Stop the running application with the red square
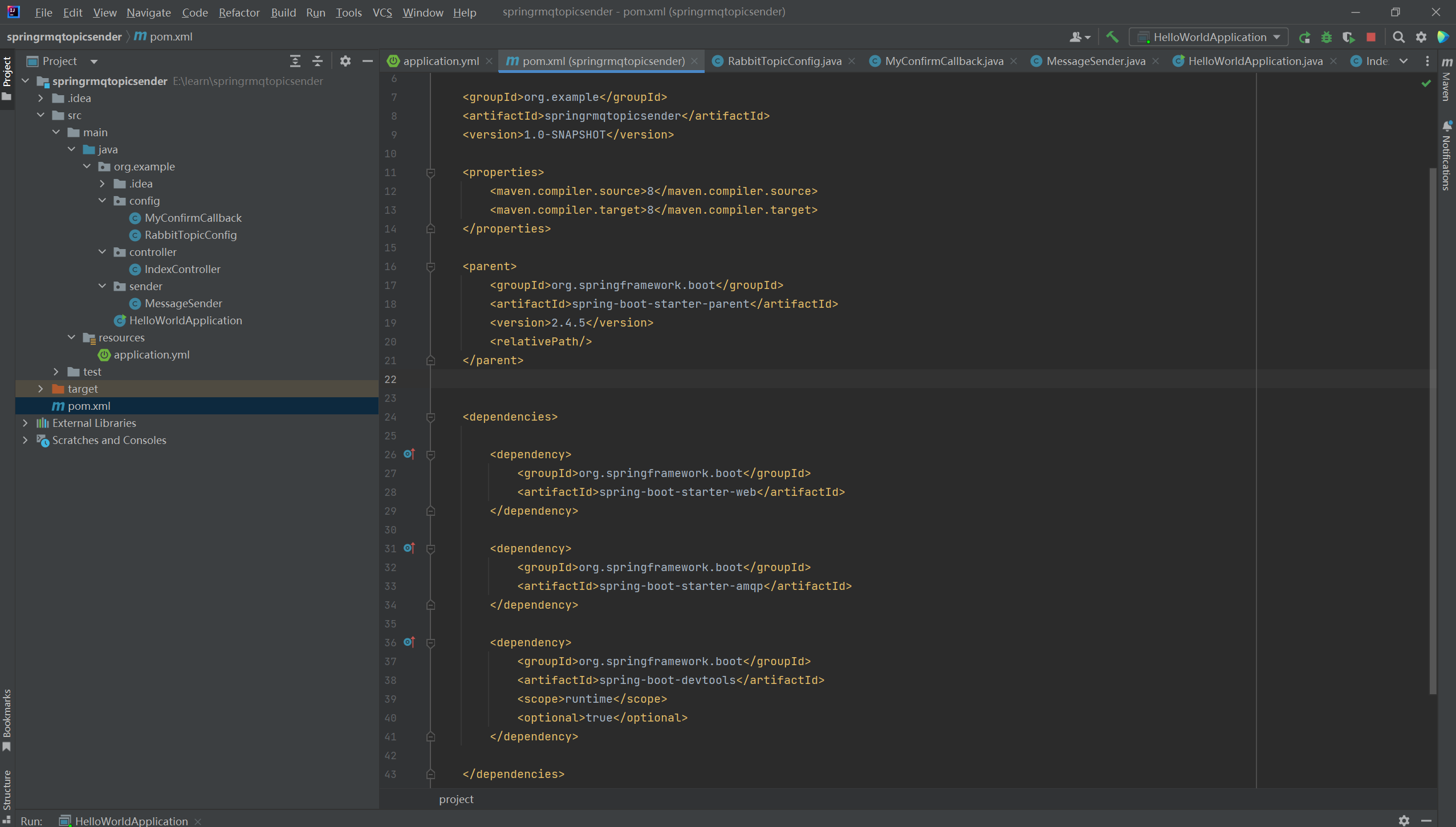The width and height of the screenshot is (1456, 827). click(x=1371, y=38)
